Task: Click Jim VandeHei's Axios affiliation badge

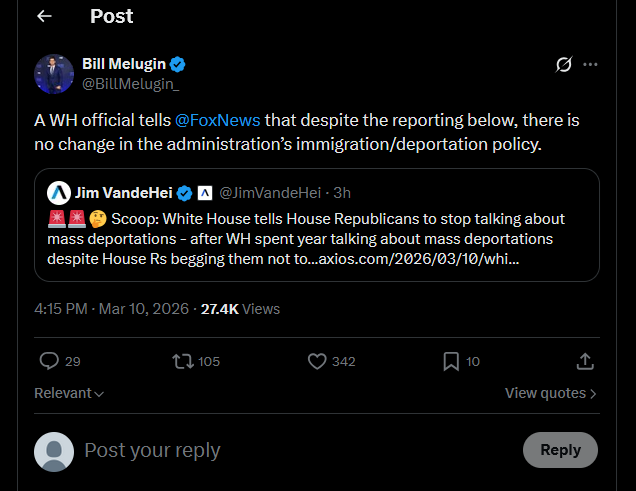Action: point(205,193)
